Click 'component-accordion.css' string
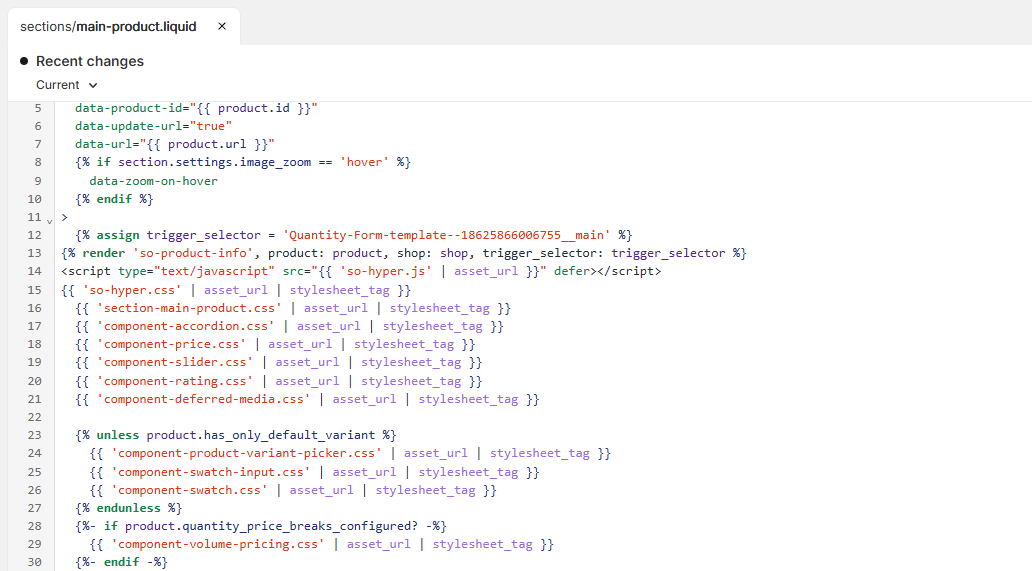Image resolution: width=1032 pixels, height=571 pixels. pyautogui.click(x=186, y=326)
